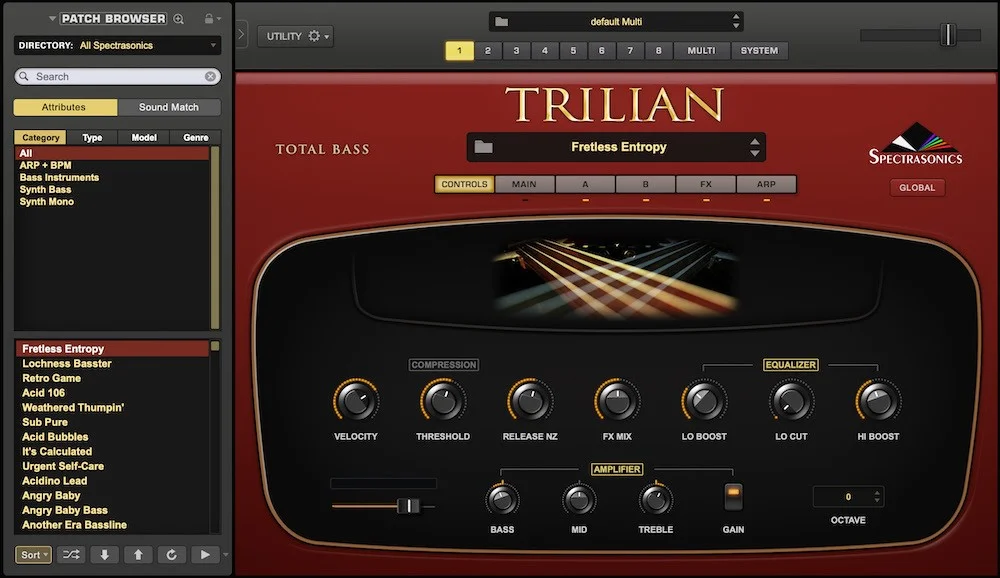Click the THRESHOLD knob
The height and width of the screenshot is (578, 1000).
(443, 401)
